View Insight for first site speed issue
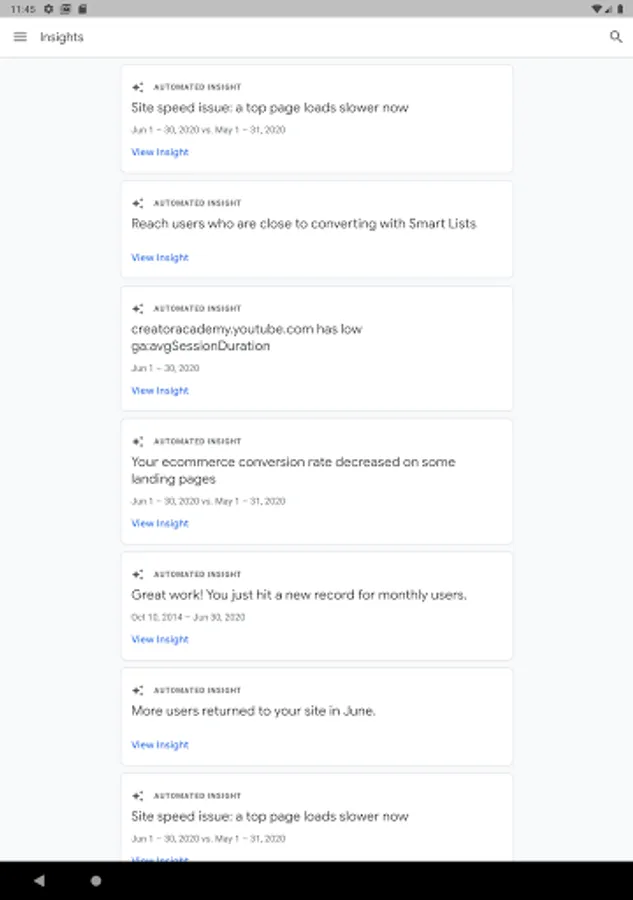This screenshot has height=900, width=633. [x=160, y=152]
